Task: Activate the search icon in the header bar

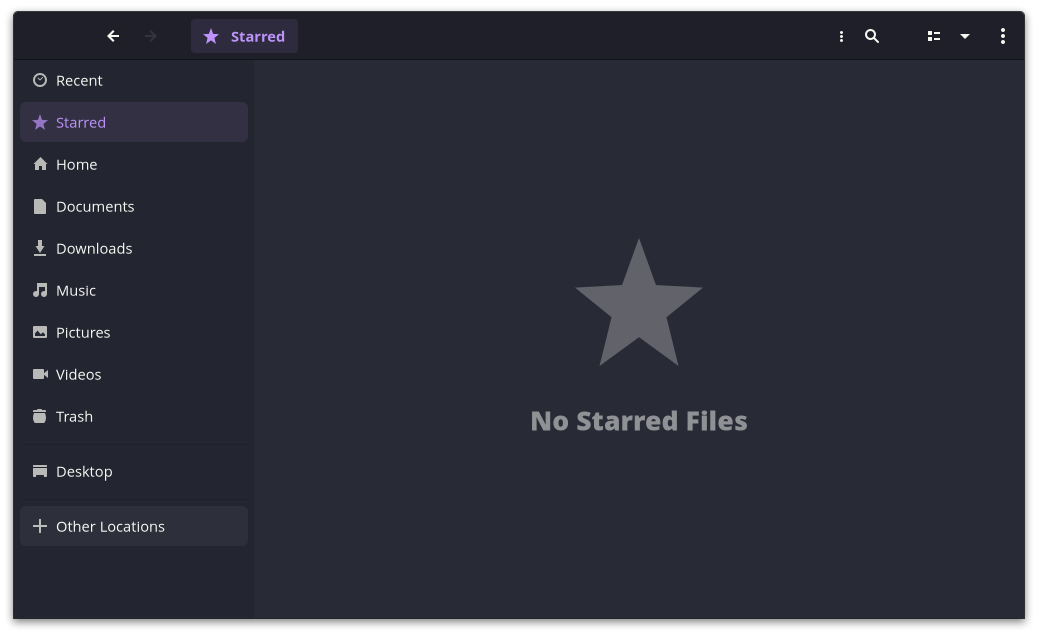Action: (x=871, y=36)
